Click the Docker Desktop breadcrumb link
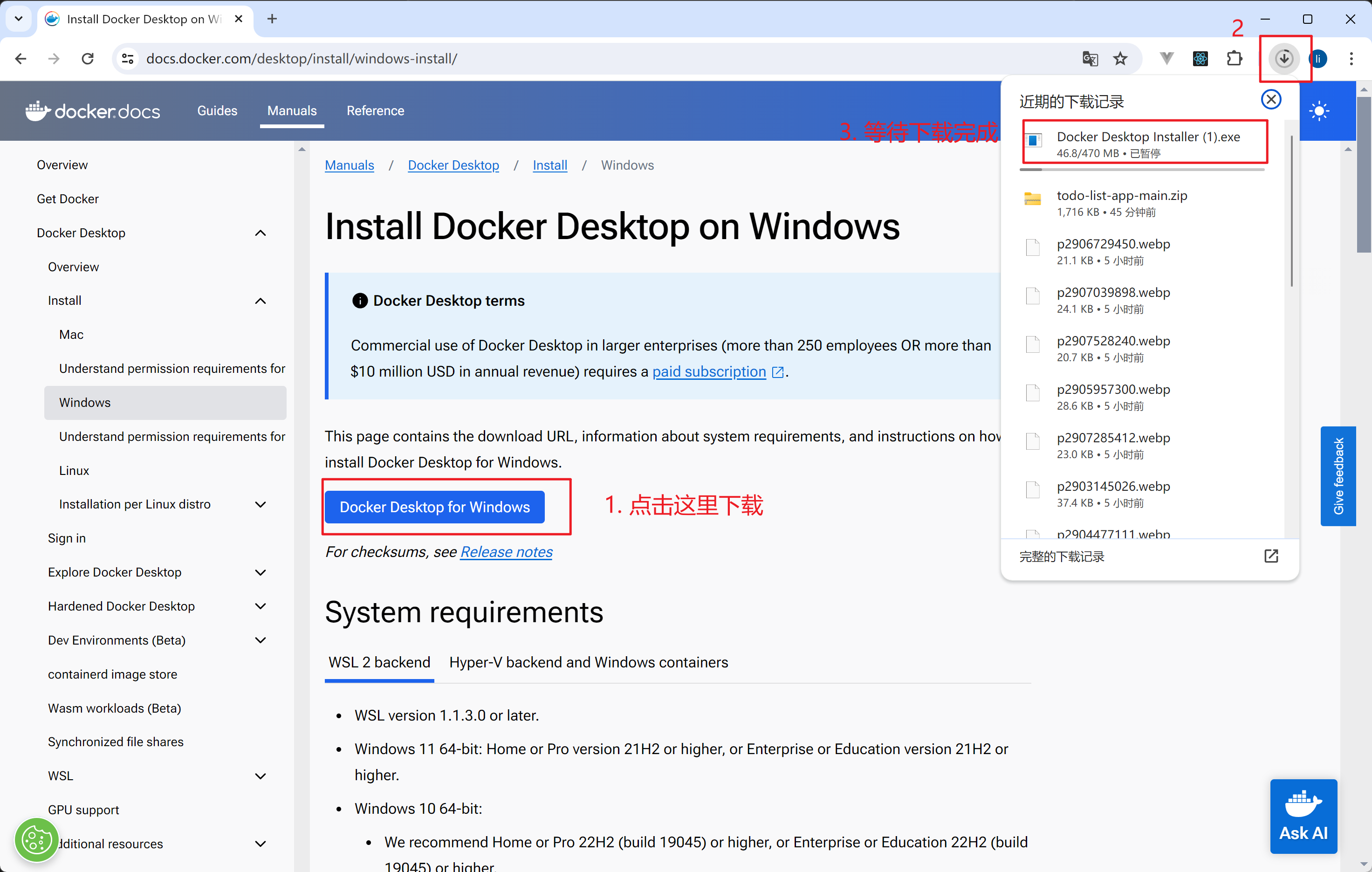The height and width of the screenshot is (872, 1372). [x=453, y=165]
